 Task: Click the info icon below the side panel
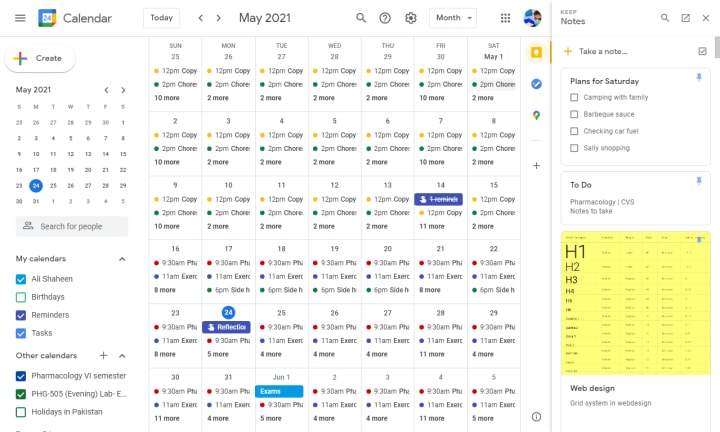point(536,417)
